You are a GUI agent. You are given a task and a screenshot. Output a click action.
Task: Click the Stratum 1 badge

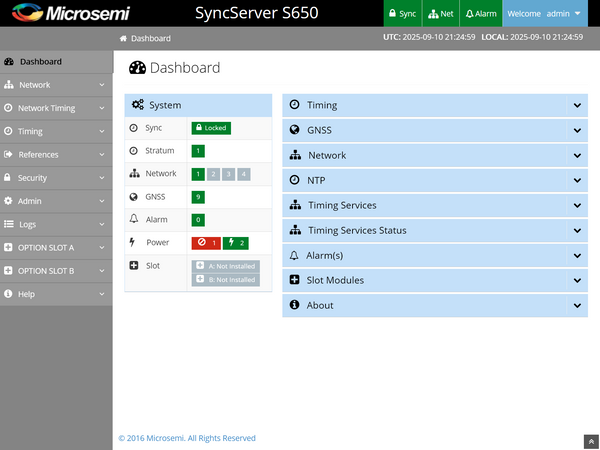(198, 151)
